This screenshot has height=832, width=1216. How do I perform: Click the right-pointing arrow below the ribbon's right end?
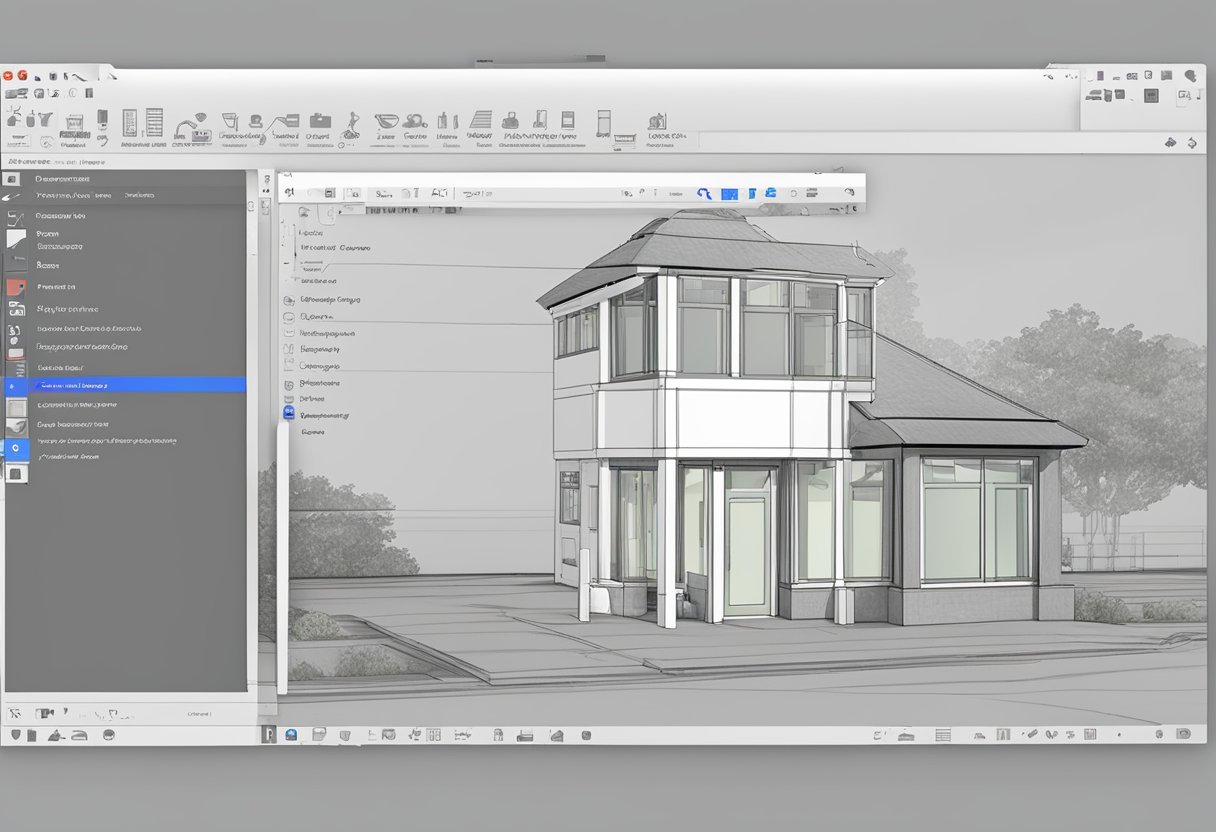point(1192,143)
